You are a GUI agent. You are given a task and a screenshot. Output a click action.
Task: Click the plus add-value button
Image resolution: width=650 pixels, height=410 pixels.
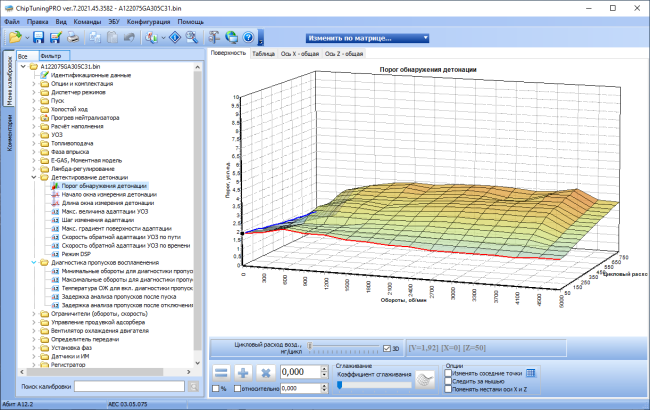click(243, 373)
